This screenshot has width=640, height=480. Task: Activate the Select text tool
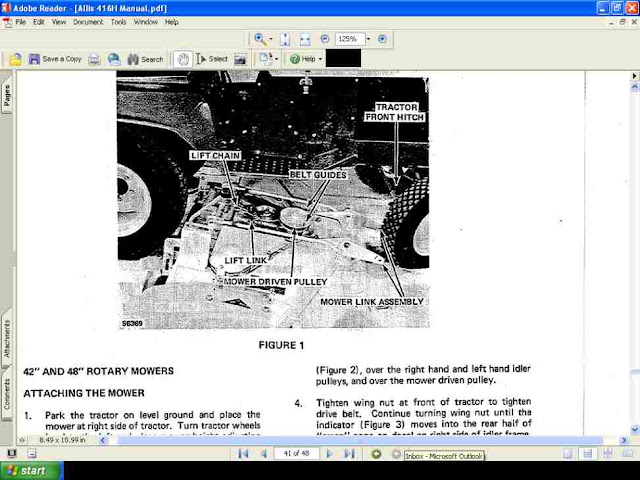pyautogui.click(x=211, y=59)
